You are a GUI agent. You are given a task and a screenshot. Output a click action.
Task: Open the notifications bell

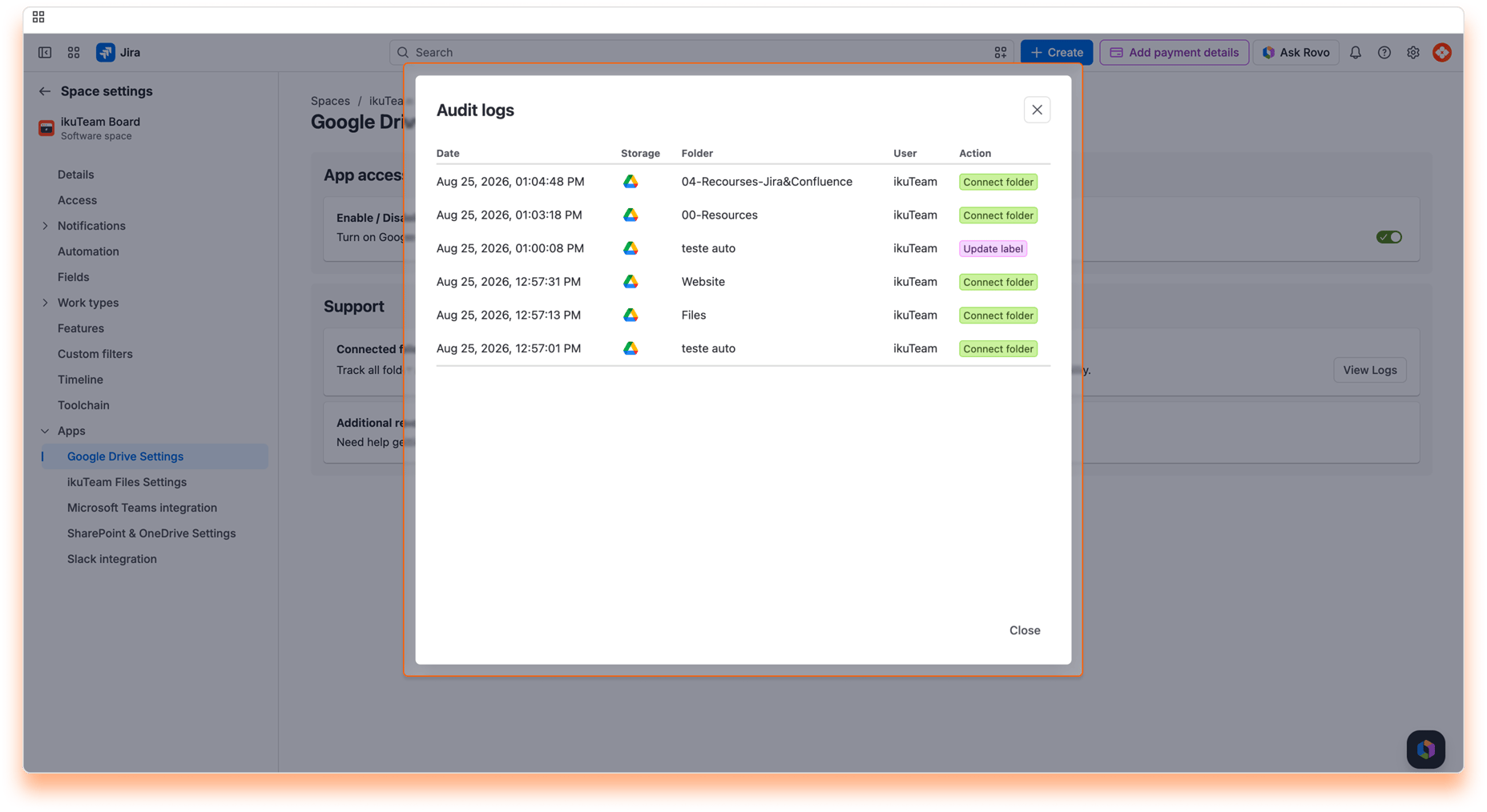tap(1356, 52)
